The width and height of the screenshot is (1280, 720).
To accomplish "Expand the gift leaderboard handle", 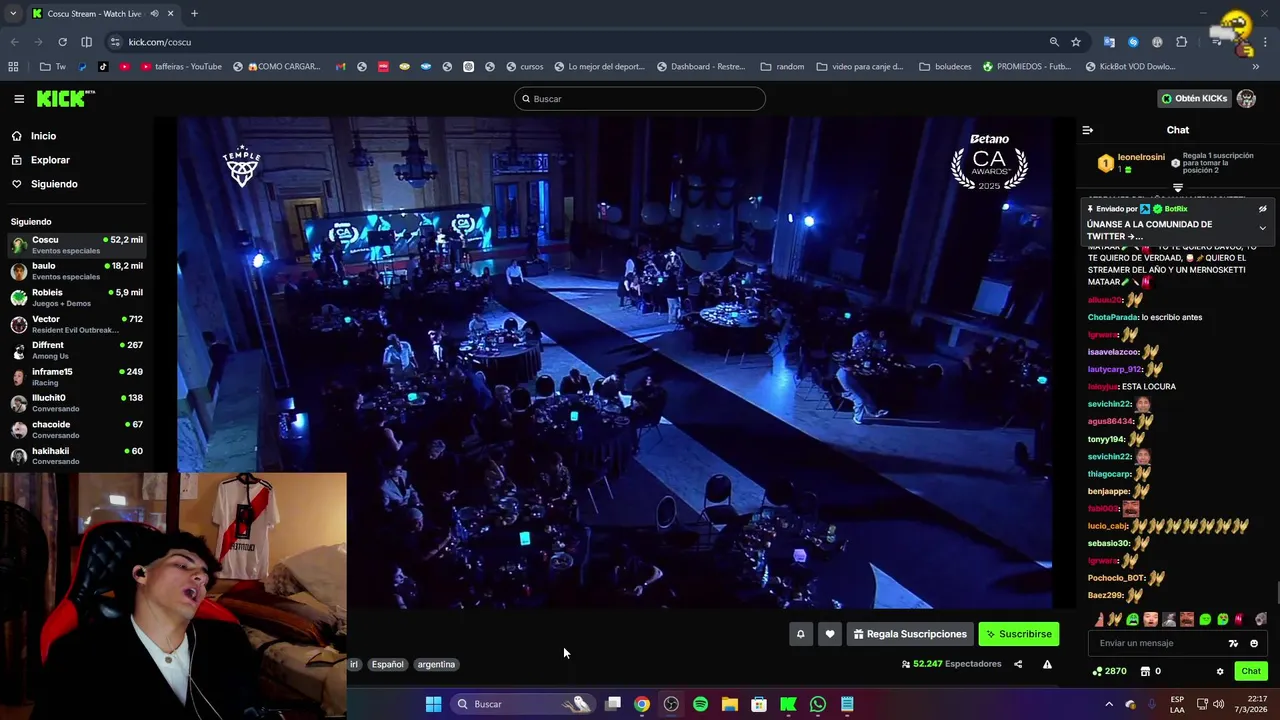I will pyautogui.click(x=1177, y=187).
